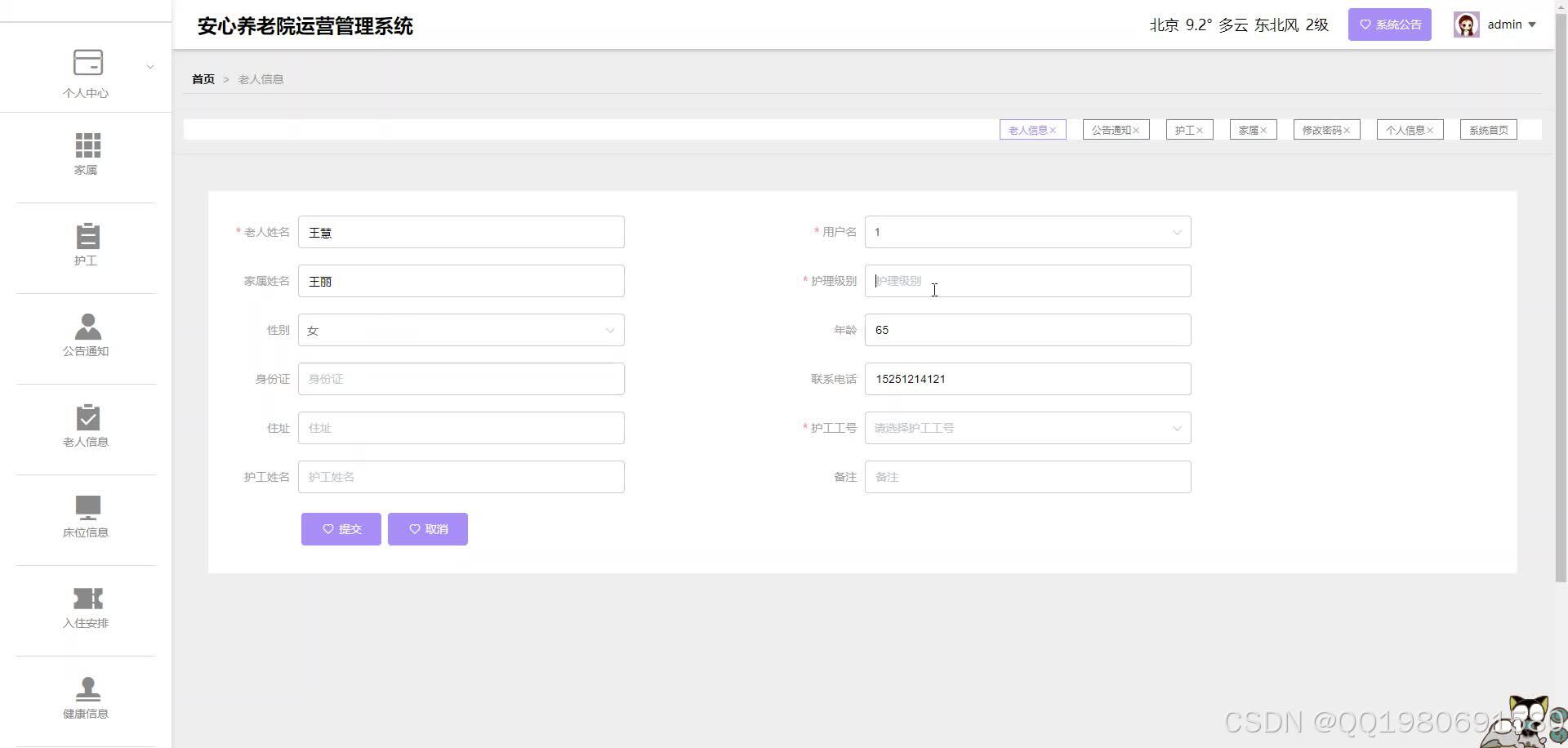Open the 护工工号 select dropdown

(1028, 428)
